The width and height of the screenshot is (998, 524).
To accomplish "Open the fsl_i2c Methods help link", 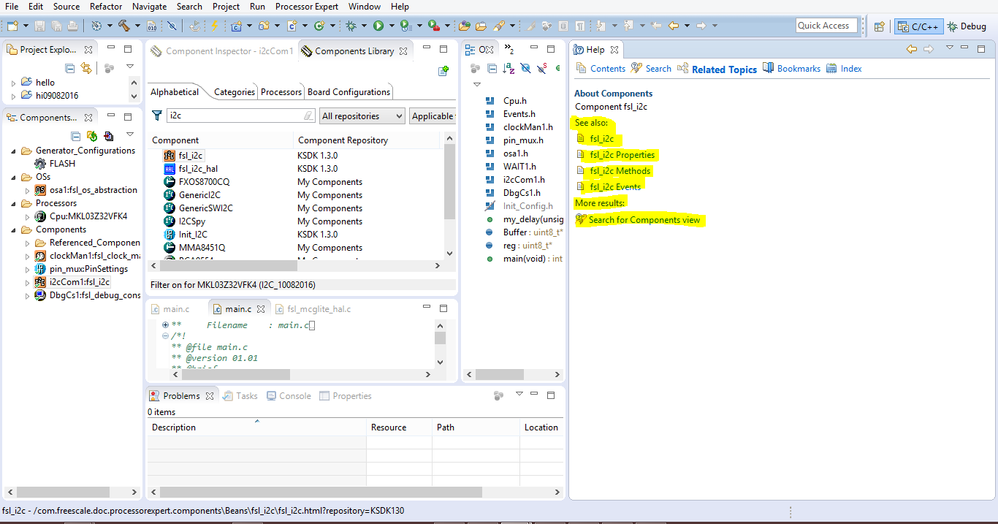I will (620, 171).
